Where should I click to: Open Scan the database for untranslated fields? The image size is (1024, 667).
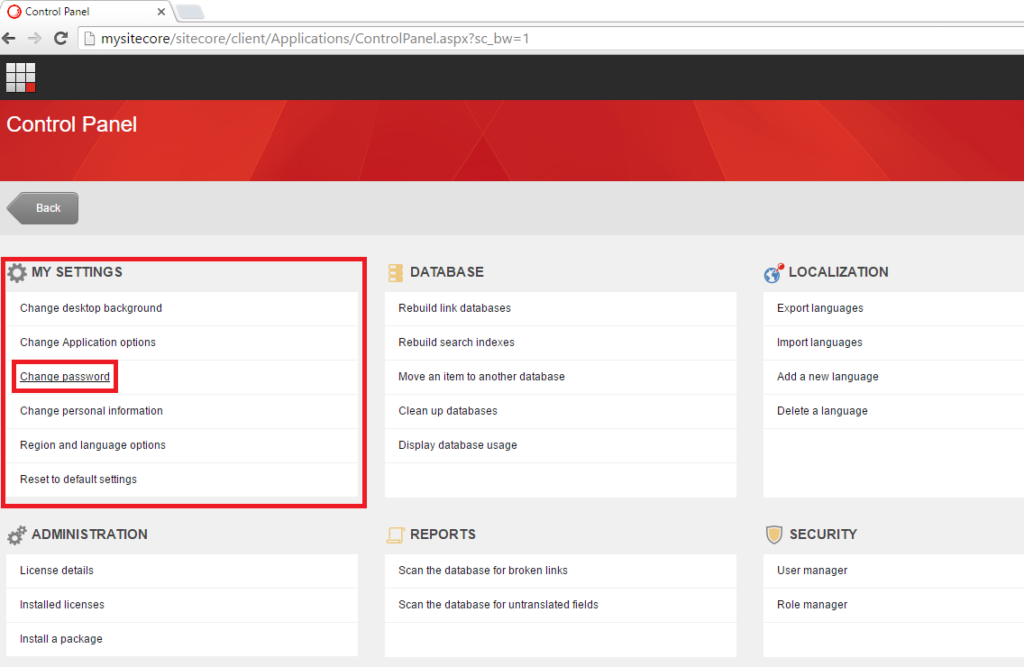click(498, 605)
